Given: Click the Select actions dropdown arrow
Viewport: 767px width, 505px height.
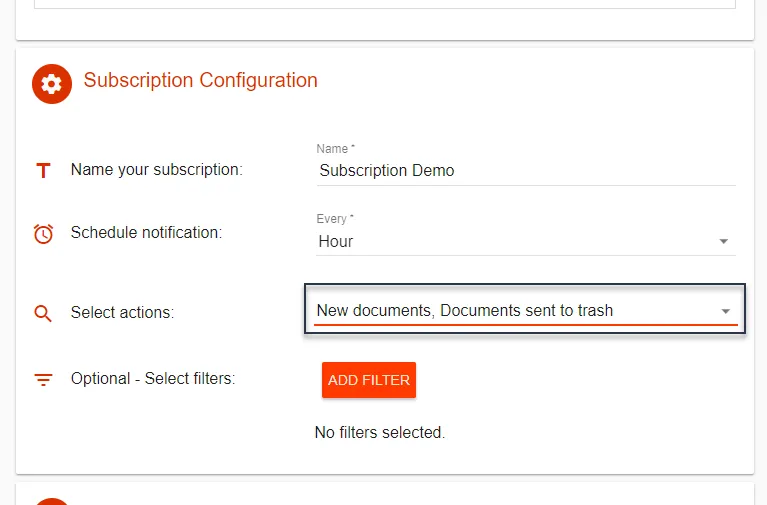Looking at the screenshot, I should (x=725, y=311).
